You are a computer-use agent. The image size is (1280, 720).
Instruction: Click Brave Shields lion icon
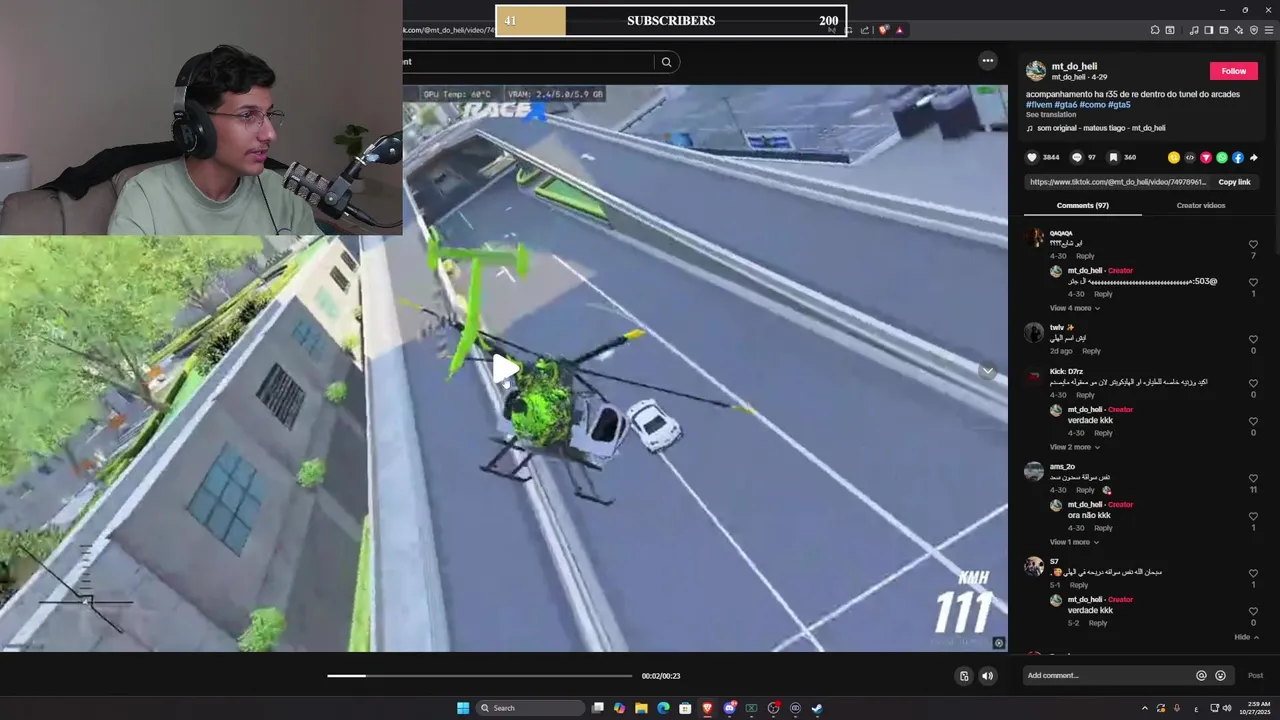click(x=883, y=30)
